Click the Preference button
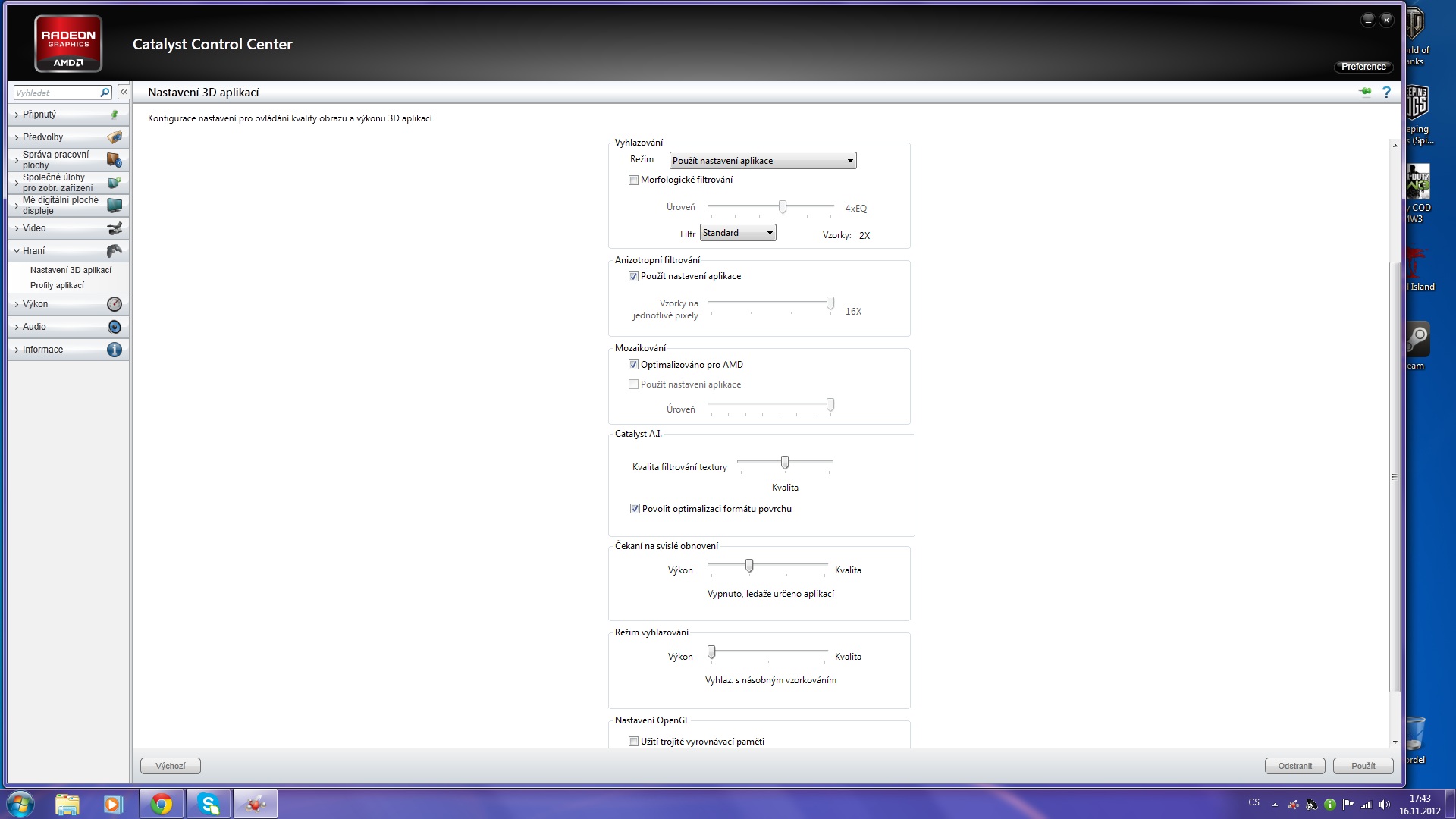Viewport: 1456px width, 819px height. [x=1363, y=67]
